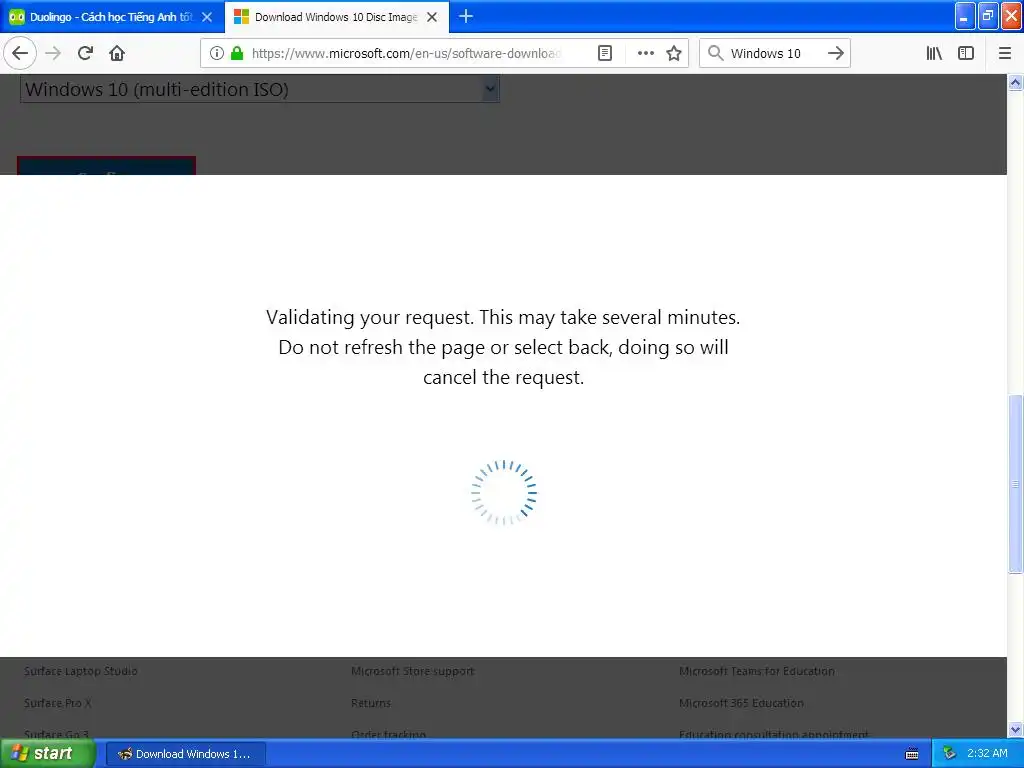Minimize the Firefox window
Viewport: 1024px width, 768px height.
(965, 16)
